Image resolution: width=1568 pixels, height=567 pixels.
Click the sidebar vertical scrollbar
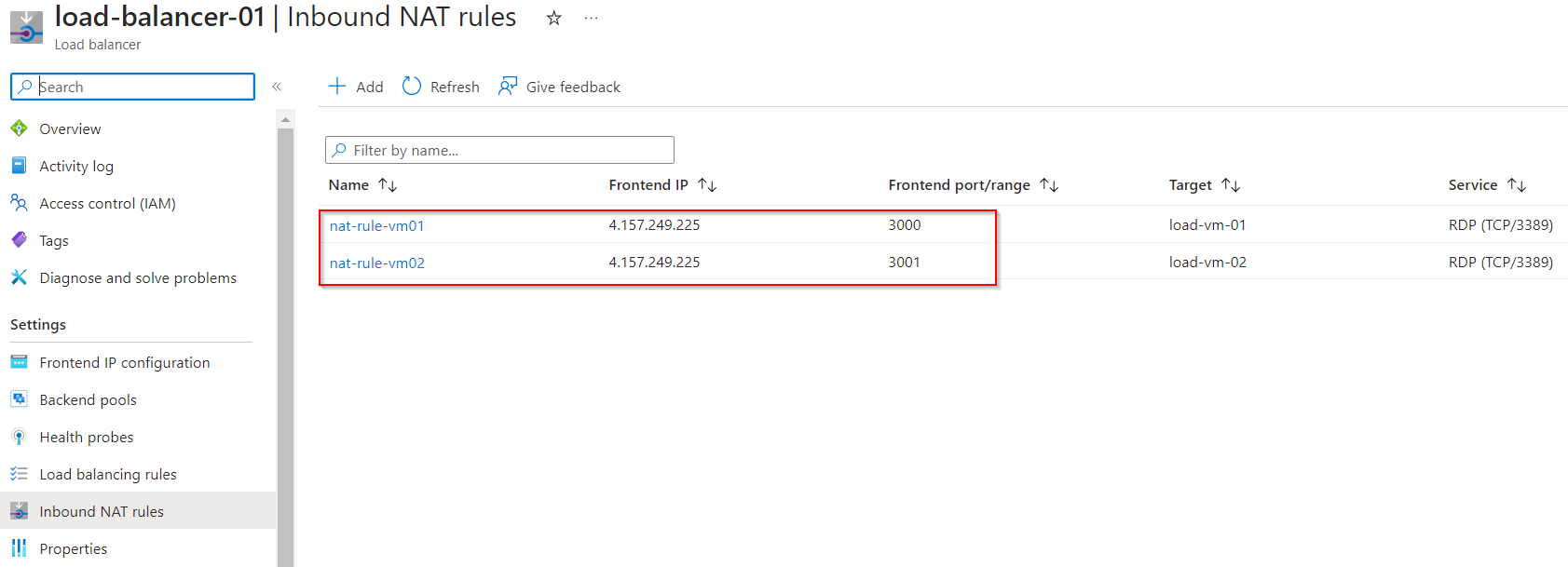(x=285, y=347)
